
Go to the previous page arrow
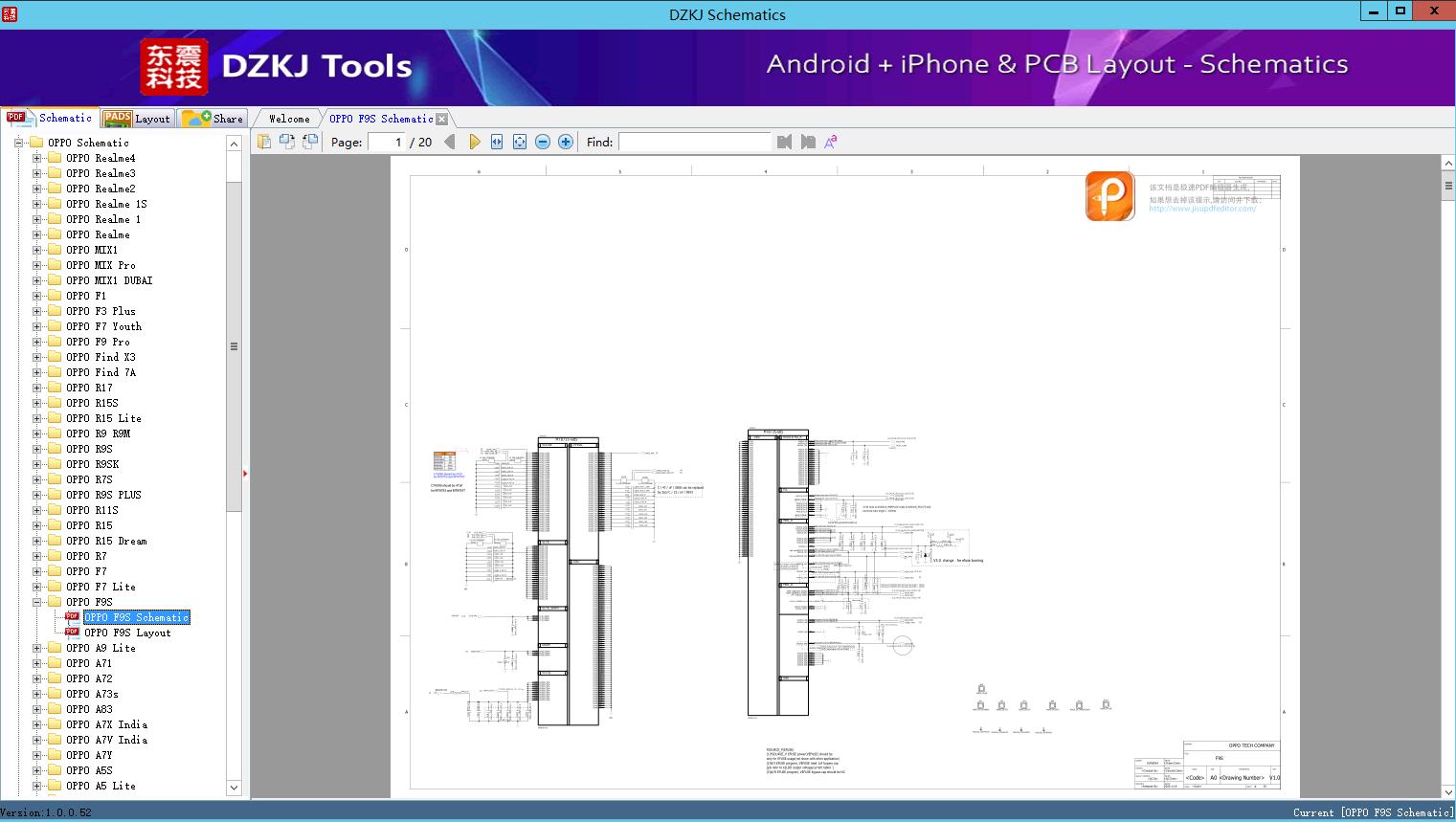[450, 142]
